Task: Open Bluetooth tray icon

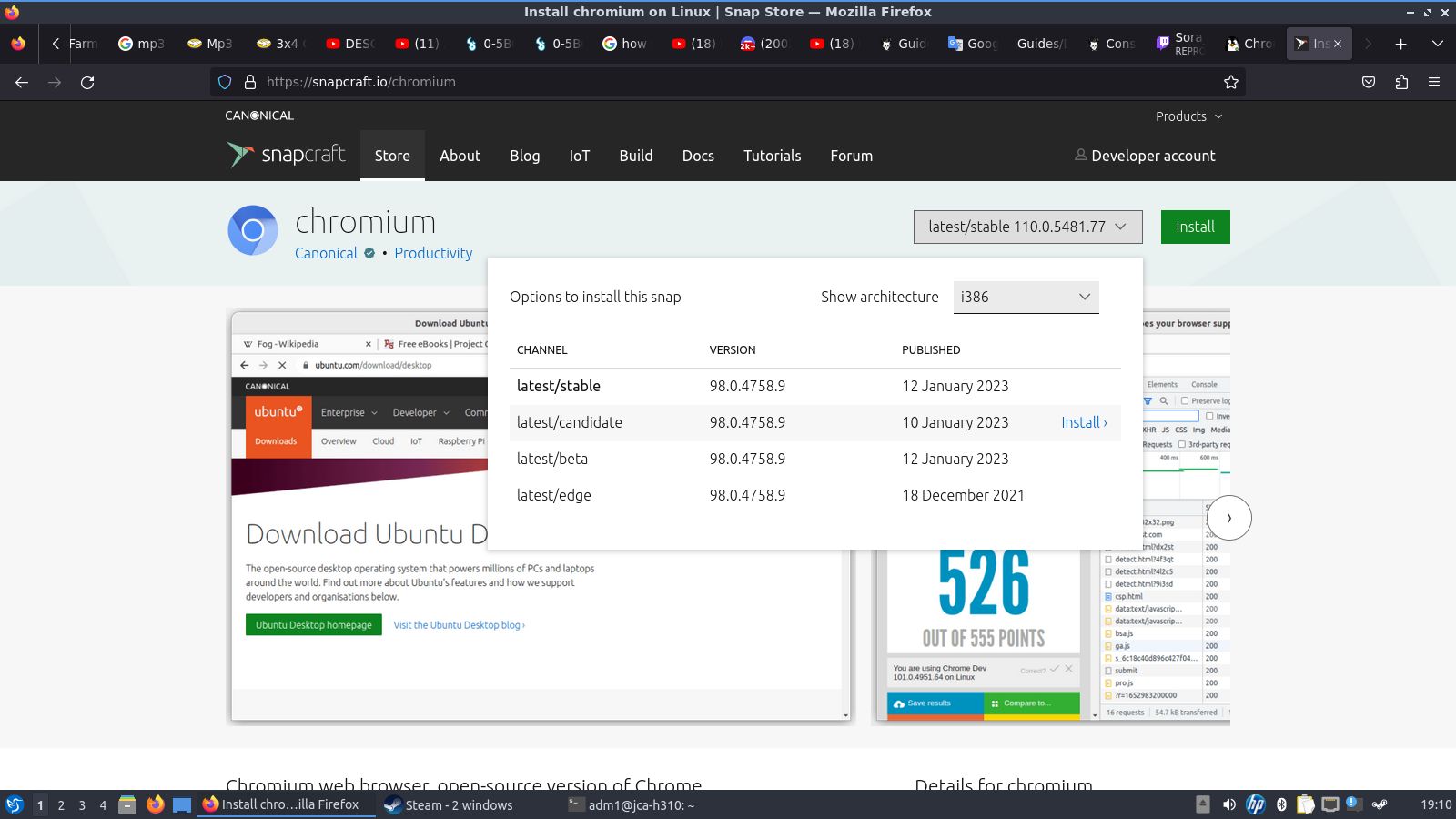Action: click(x=1281, y=804)
